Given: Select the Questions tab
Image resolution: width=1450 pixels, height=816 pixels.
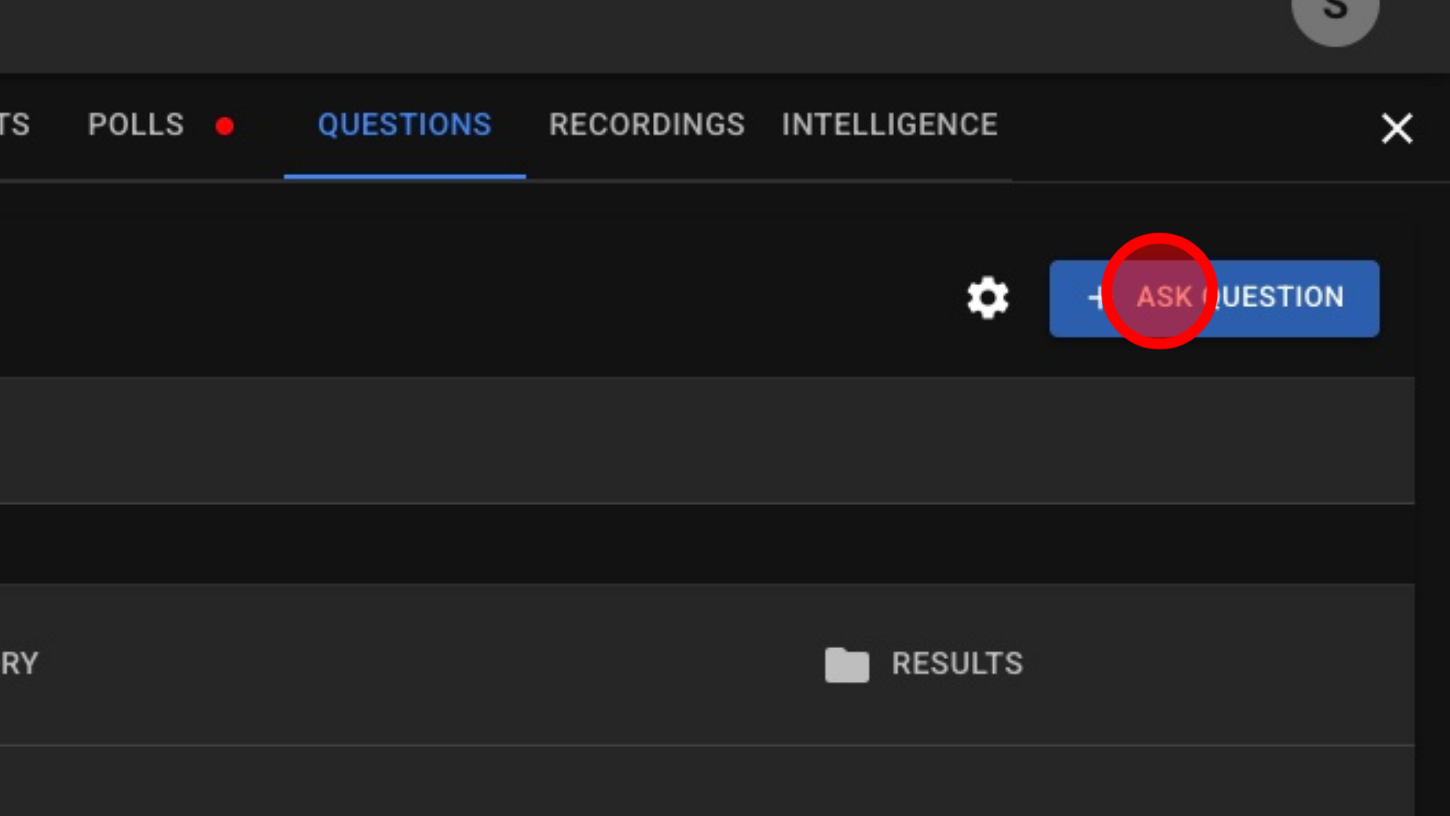Looking at the screenshot, I should pos(404,125).
